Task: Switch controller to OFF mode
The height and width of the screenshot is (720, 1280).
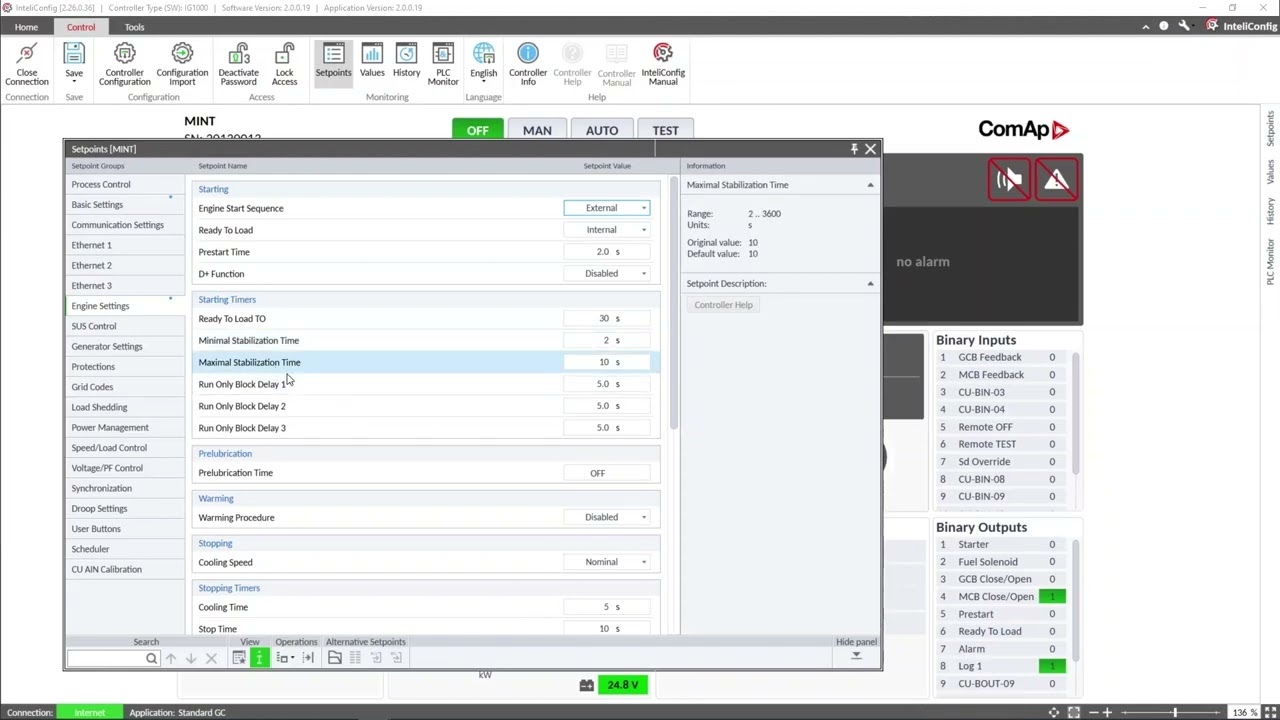Action: 477,130
